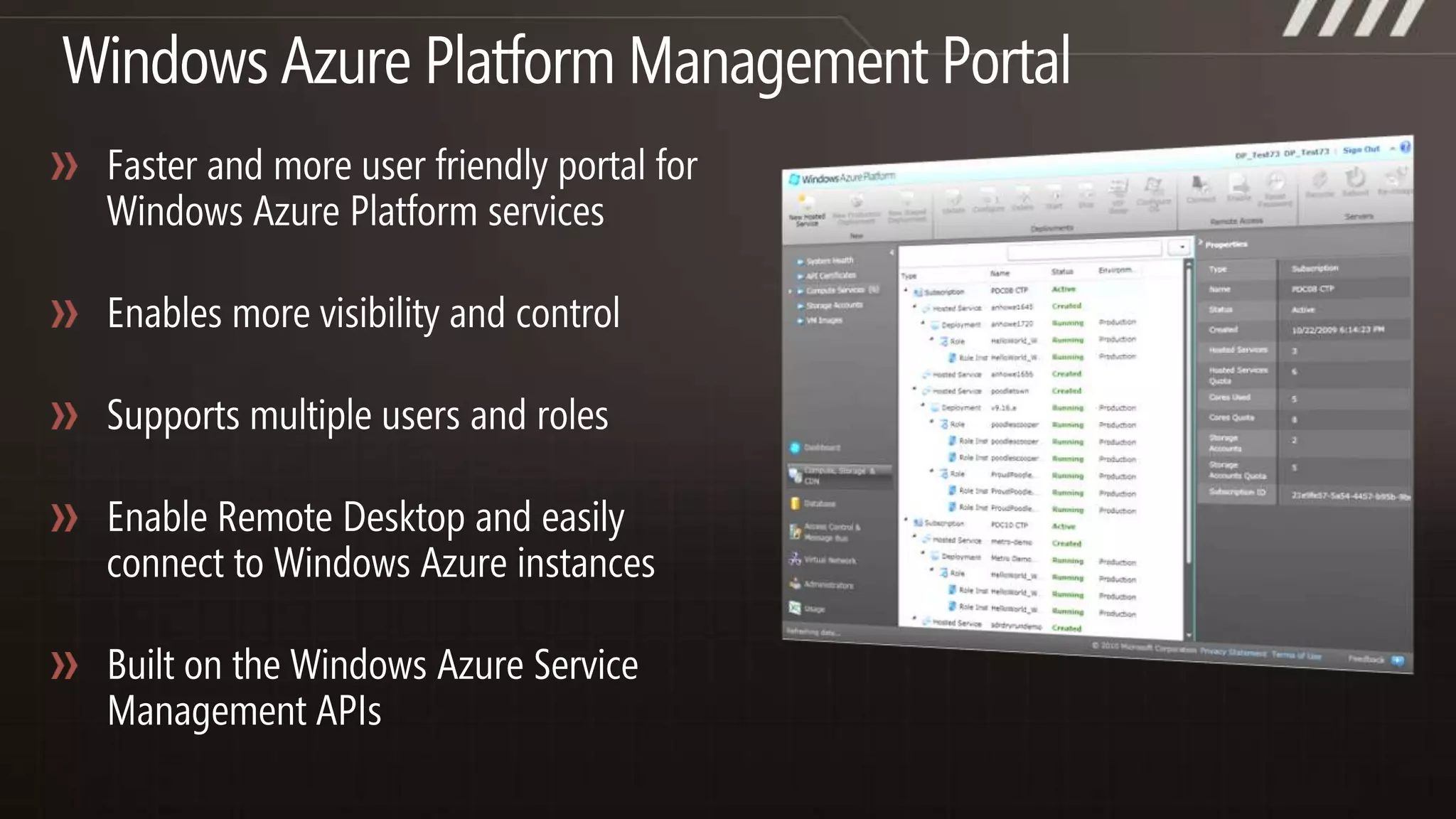Open the Terms of Use link
The image size is (1456, 819).
pyautogui.click(x=1296, y=655)
